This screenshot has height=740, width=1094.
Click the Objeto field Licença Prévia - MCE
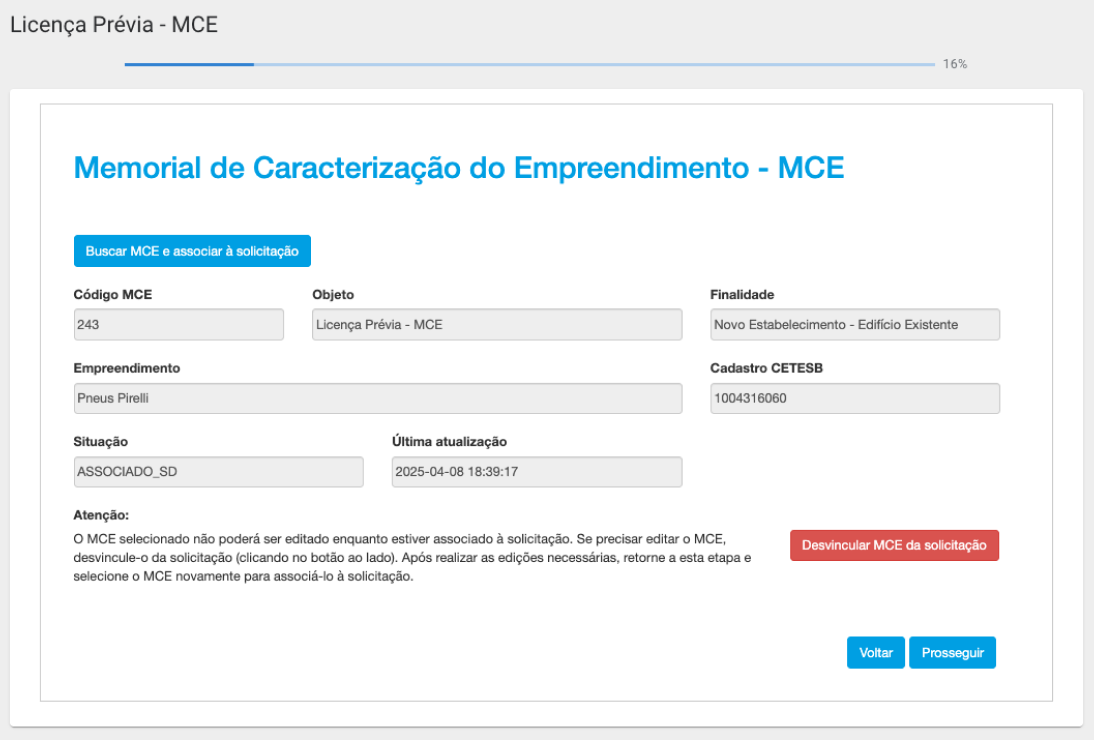click(497, 324)
